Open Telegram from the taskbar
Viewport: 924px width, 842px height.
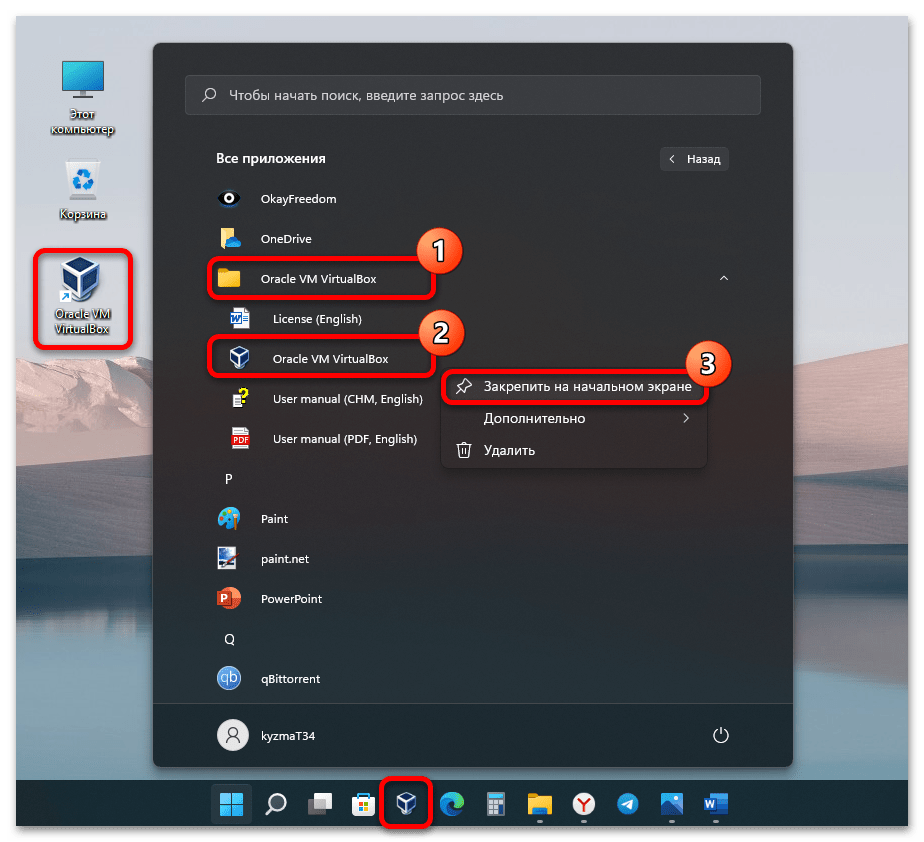pos(628,804)
